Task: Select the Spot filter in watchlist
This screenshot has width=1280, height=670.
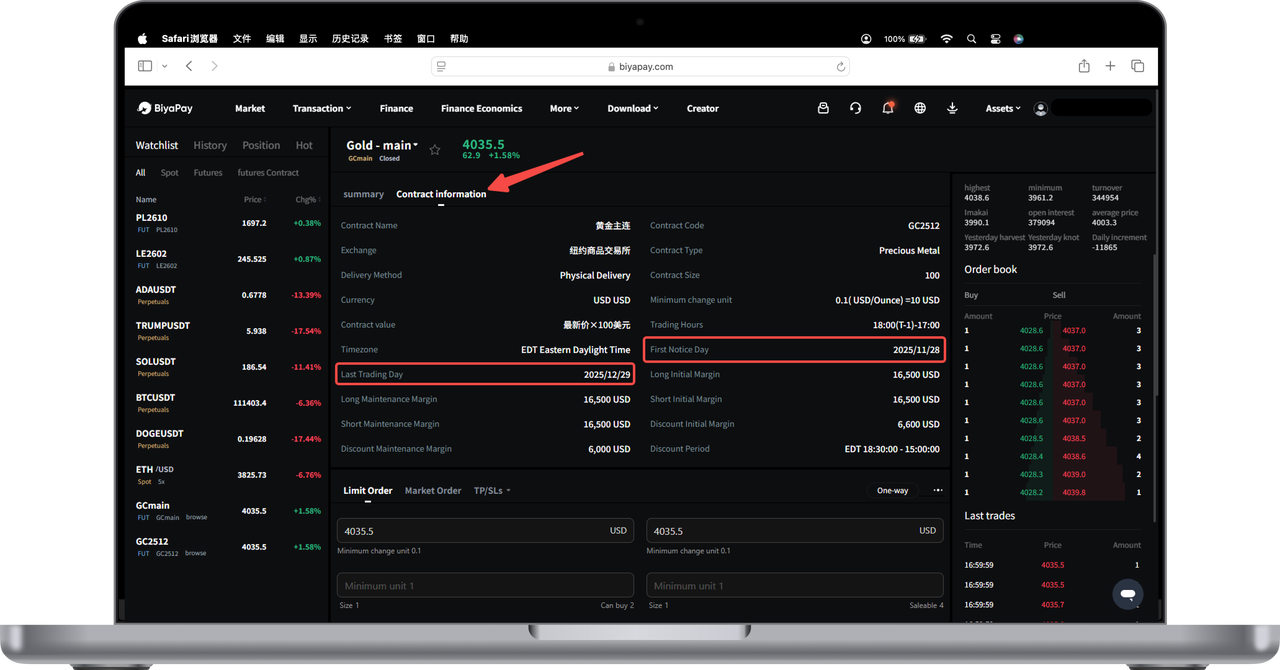Action: tap(170, 173)
